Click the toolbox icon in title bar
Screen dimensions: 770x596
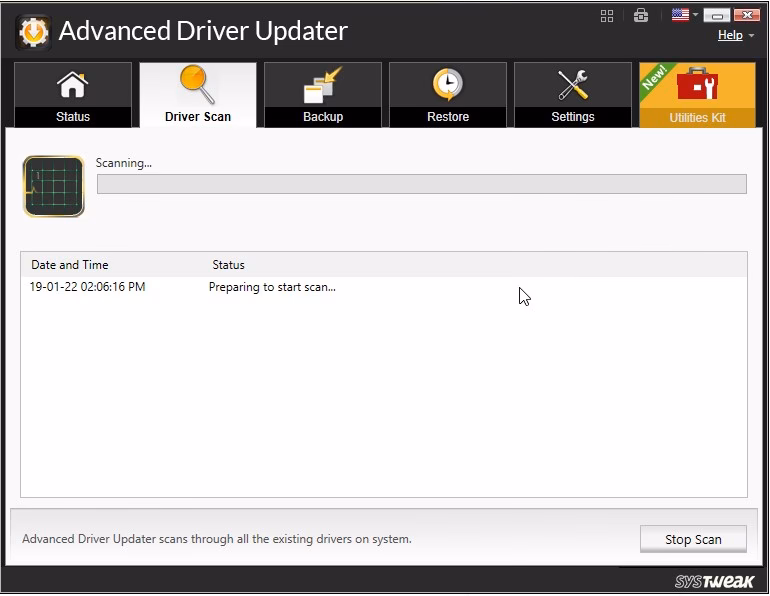pos(642,15)
